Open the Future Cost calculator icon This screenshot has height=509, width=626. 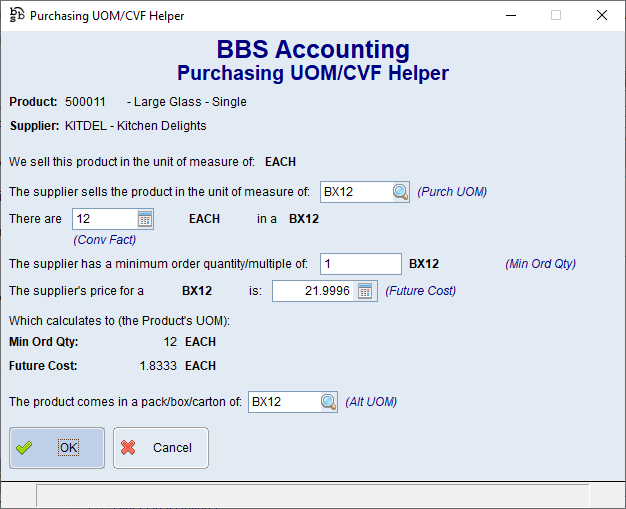(365, 291)
